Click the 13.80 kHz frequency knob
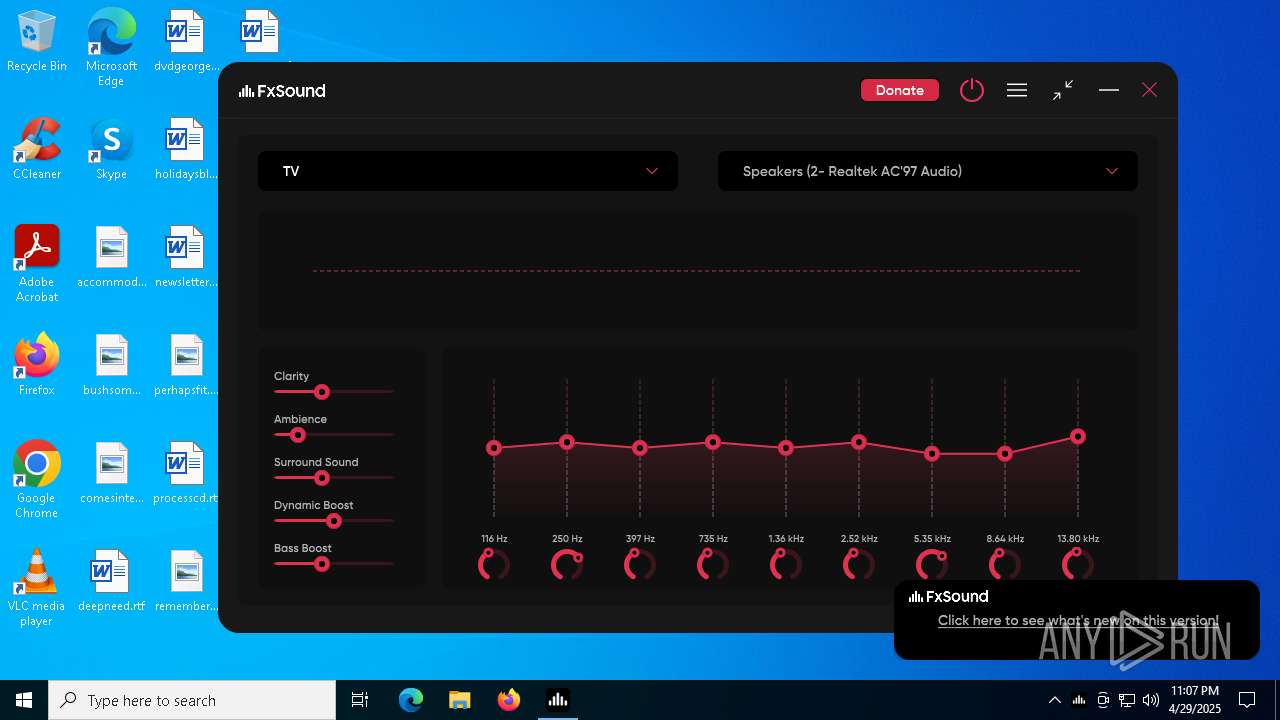Image resolution: width=1280 pixels, height=720 pixels. [1078, 565]
